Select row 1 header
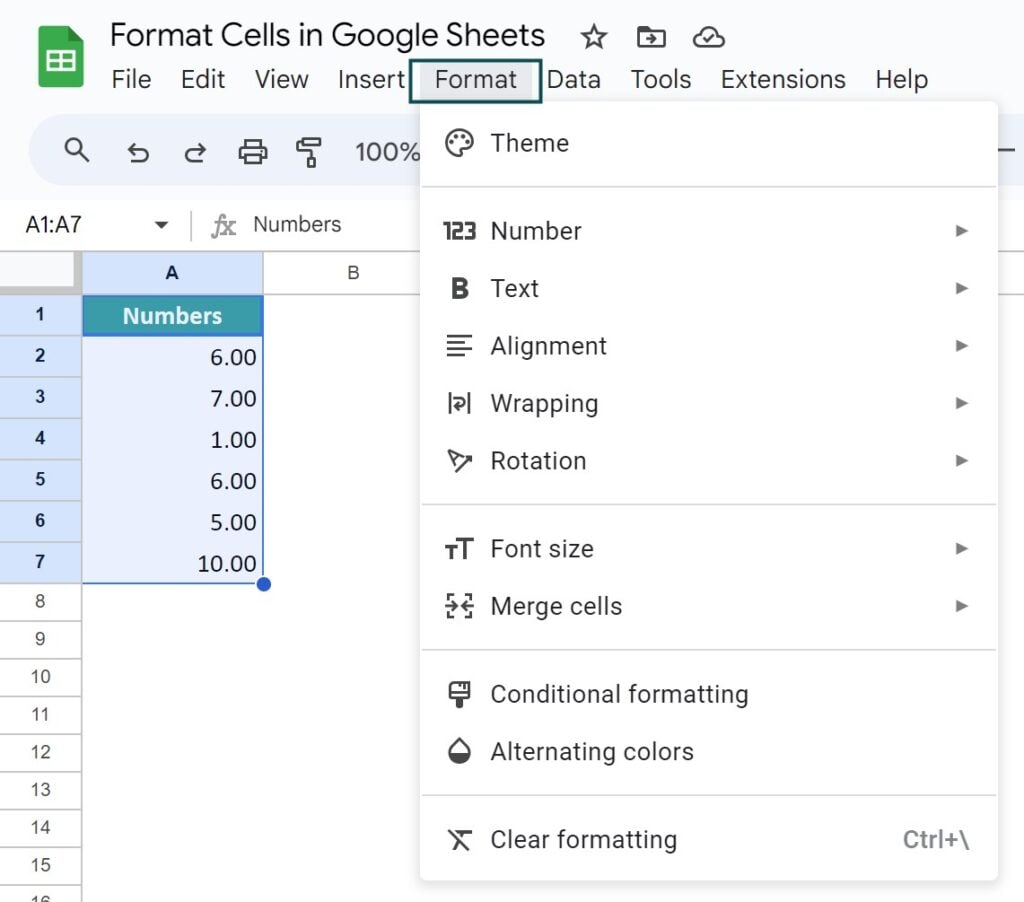The width and height of the screenshot is (1024, 902). 40,315
